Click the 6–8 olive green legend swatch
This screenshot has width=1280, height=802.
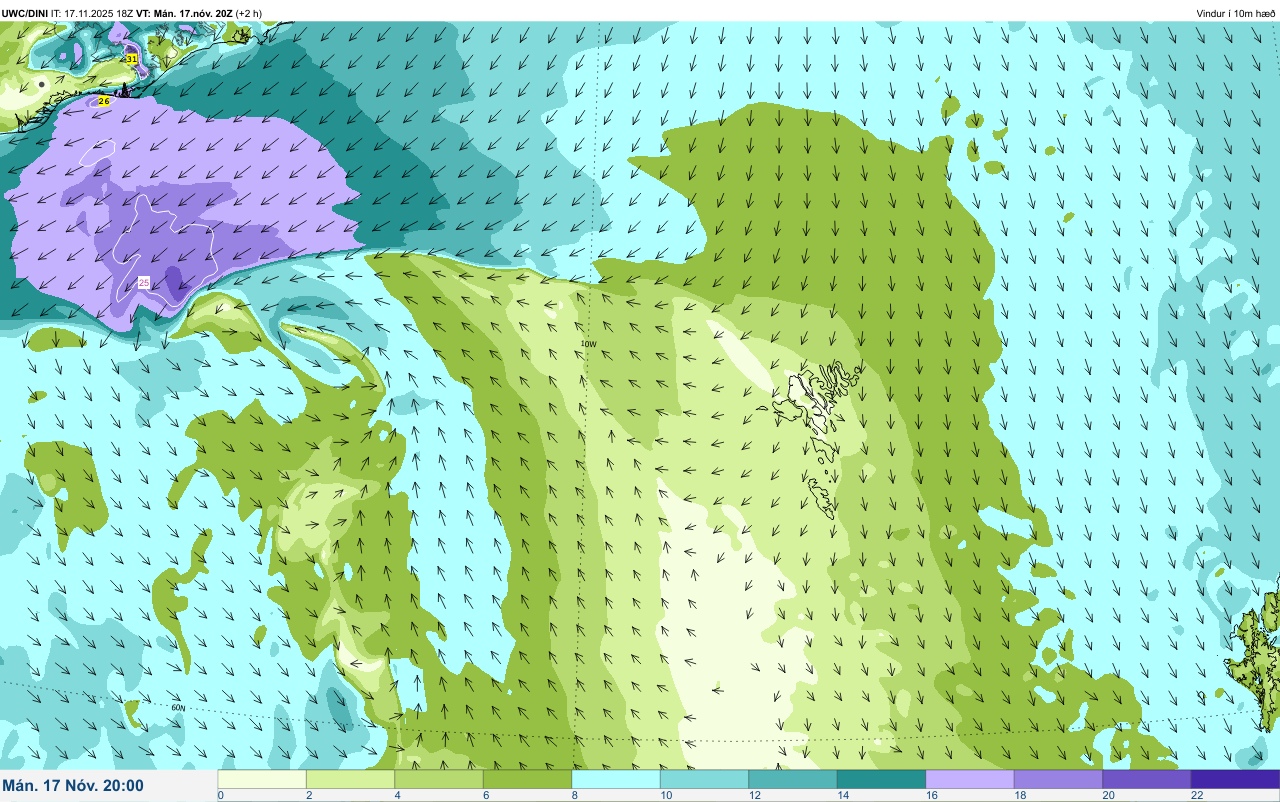[527, 779]
